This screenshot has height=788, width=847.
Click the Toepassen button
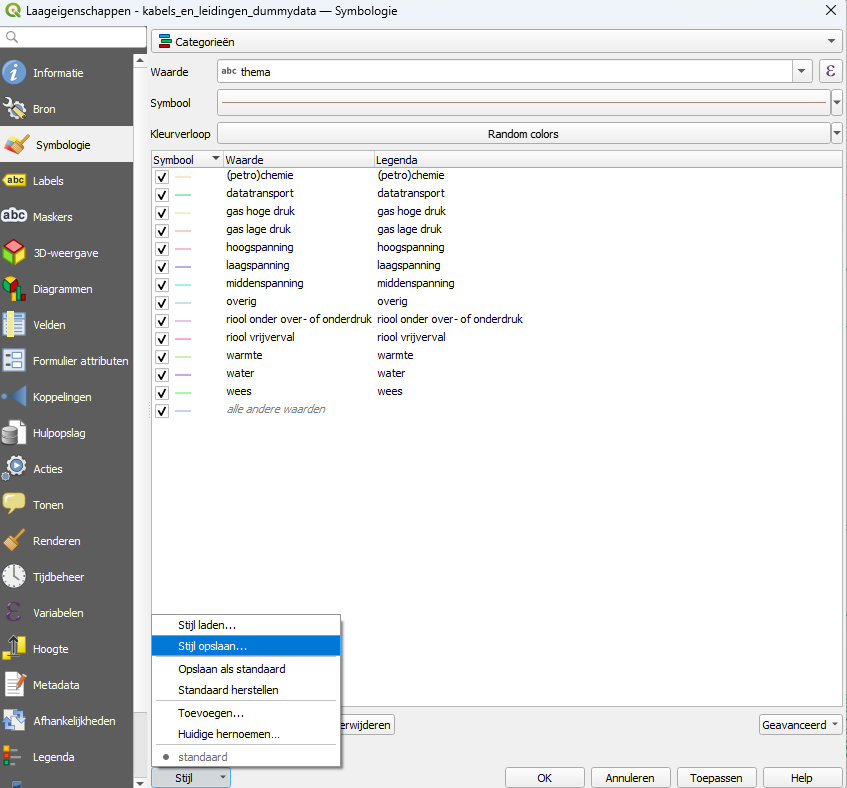coord(716,778)
